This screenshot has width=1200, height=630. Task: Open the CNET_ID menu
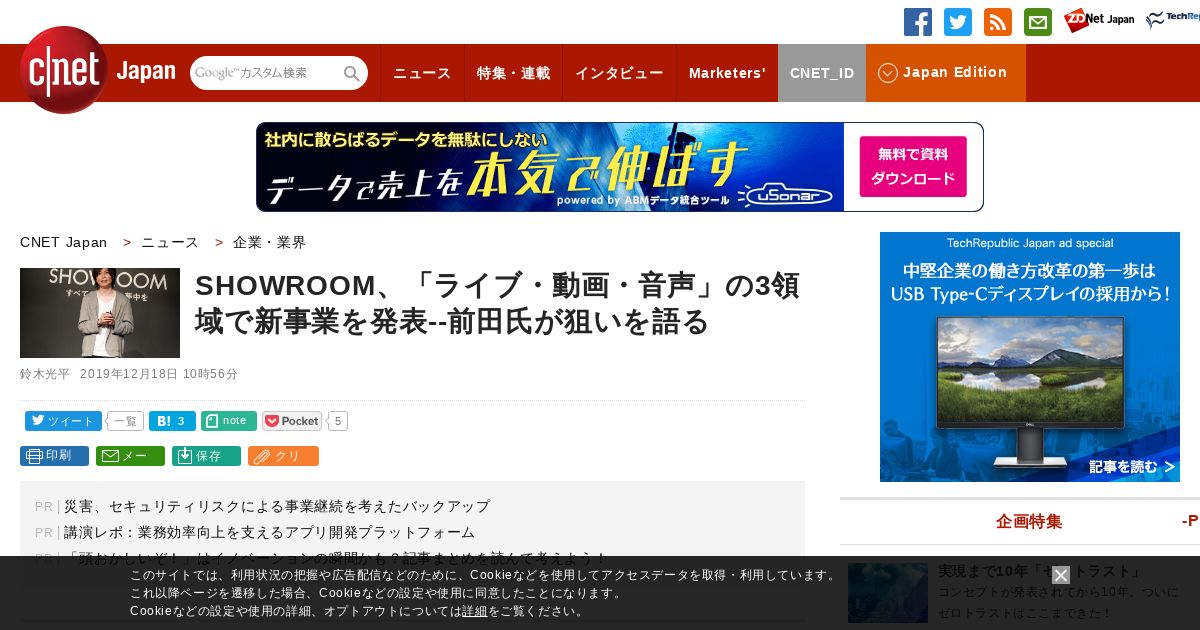822,73
